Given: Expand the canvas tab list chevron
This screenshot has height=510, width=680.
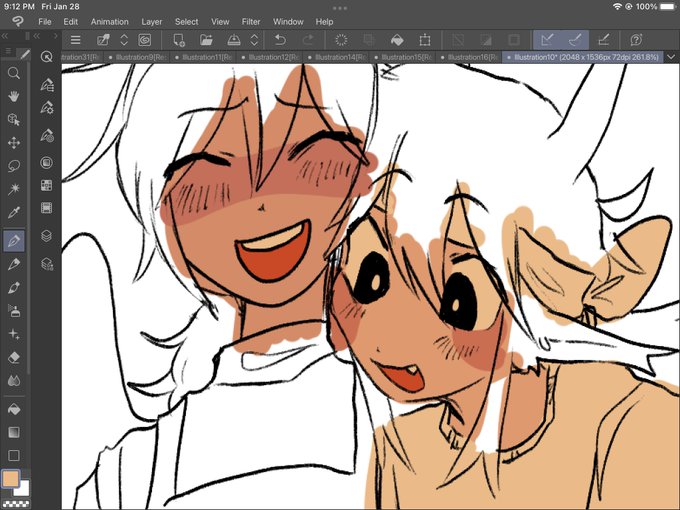Looking at the screenshot, I should click(671, 57).
